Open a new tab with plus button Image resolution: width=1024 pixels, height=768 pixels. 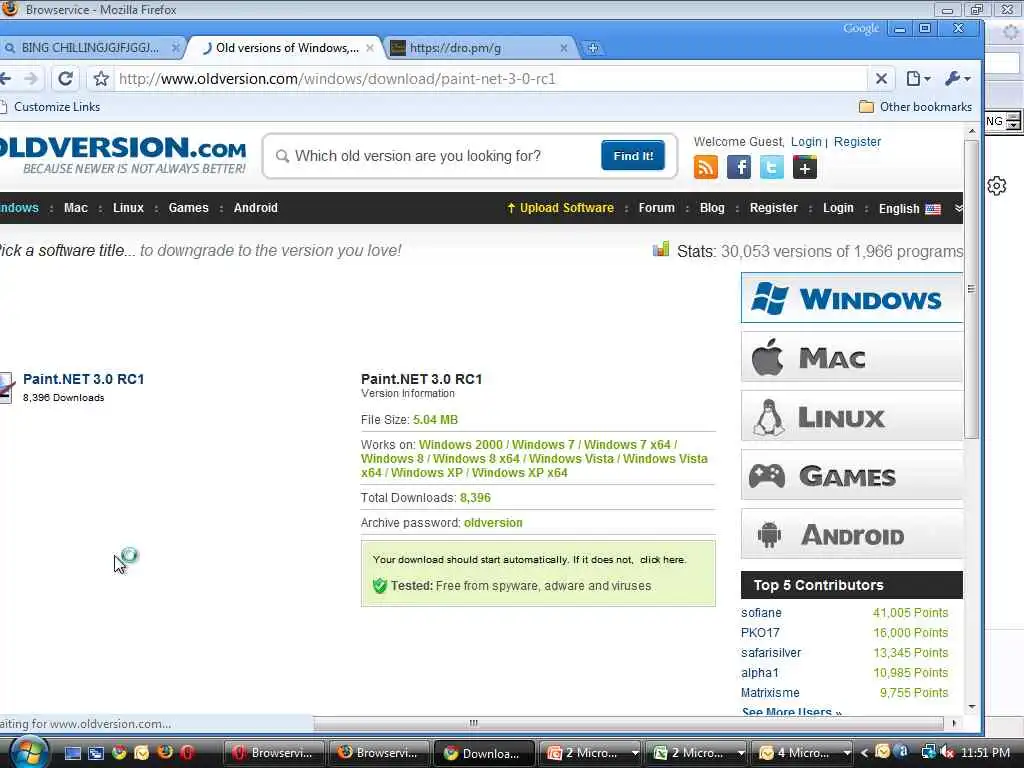[x=593, y=48]
